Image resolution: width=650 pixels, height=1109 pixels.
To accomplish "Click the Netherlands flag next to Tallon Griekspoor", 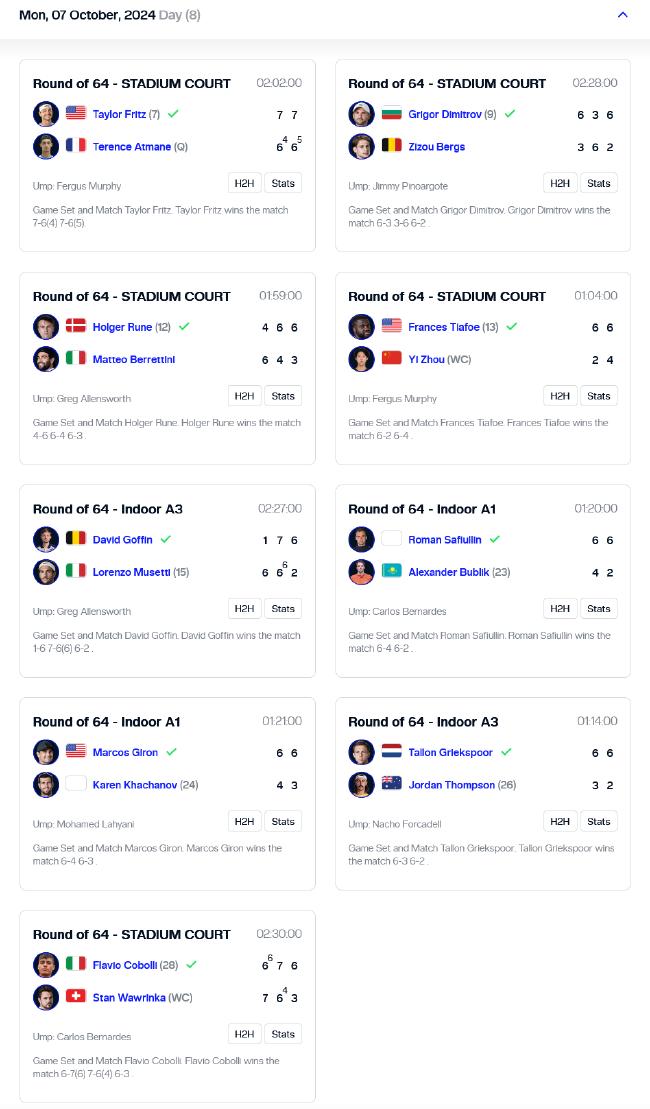I will coord(392,752).
